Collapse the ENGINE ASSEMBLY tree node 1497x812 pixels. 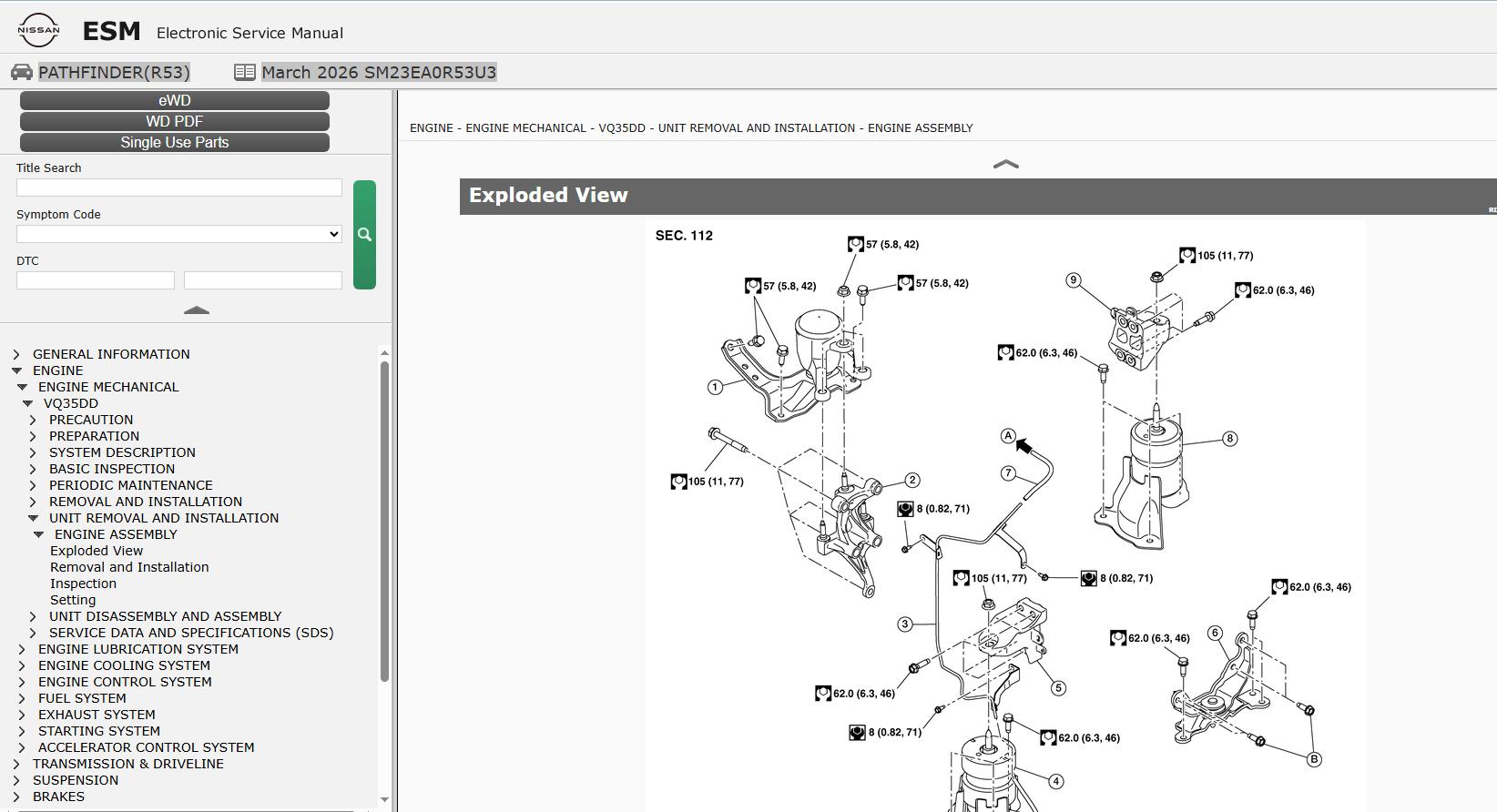pos(38,534)
